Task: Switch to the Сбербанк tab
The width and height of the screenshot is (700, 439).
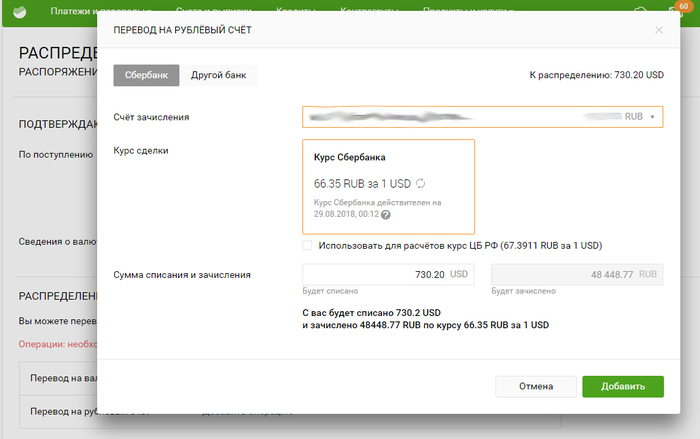Action: 146,75
